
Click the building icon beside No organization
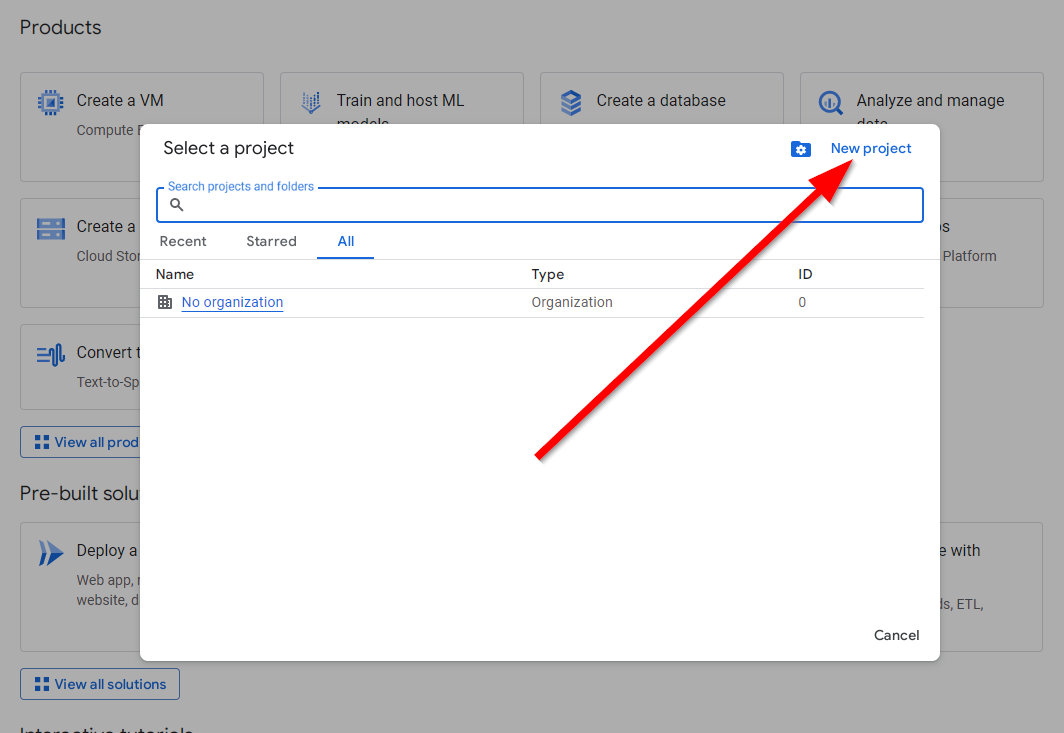click(165, 302)
